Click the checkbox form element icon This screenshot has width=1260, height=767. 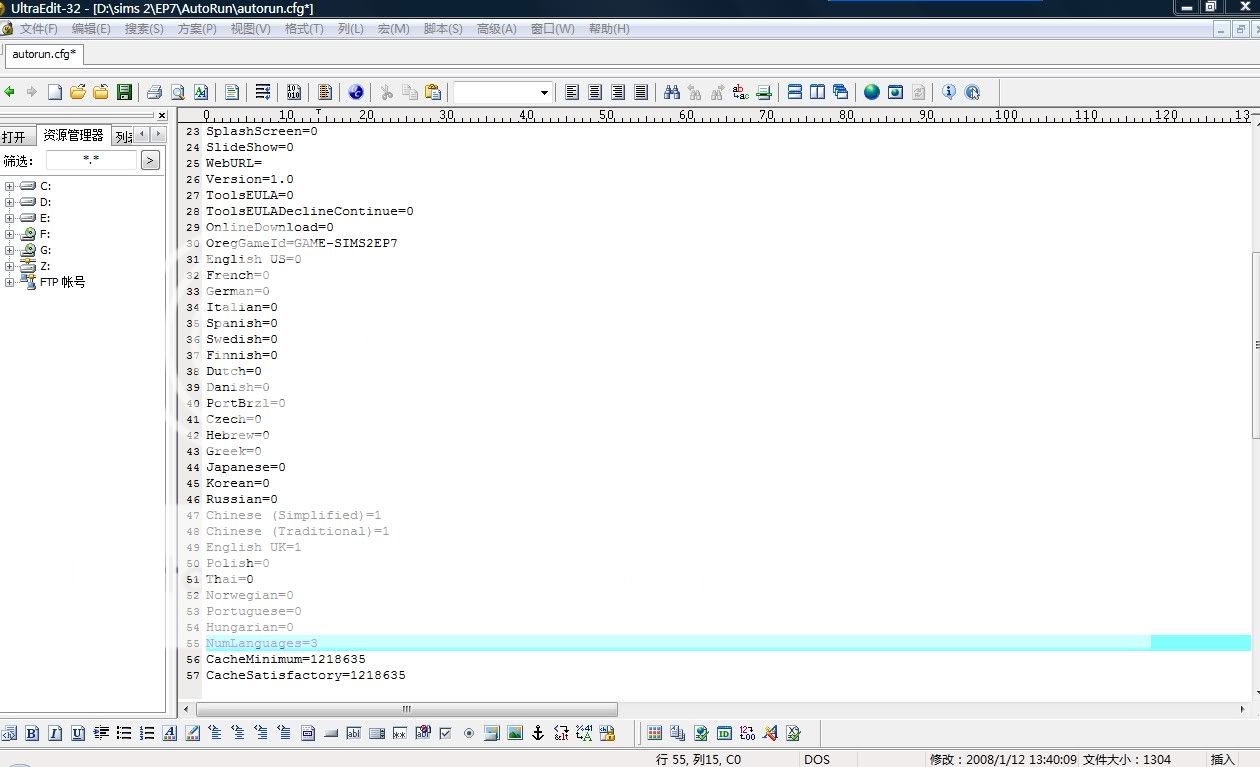click(x=445, y=733)
